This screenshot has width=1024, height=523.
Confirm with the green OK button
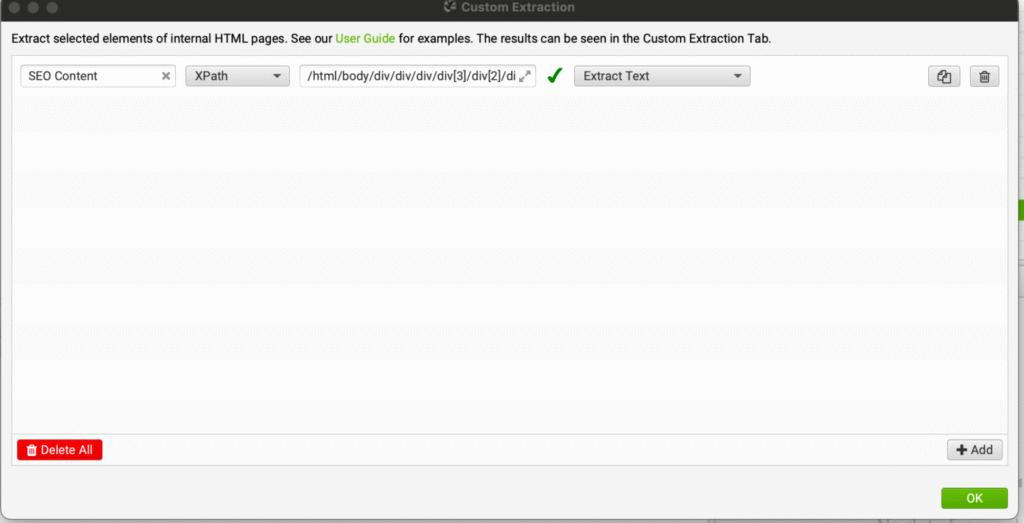coord(974,498)
